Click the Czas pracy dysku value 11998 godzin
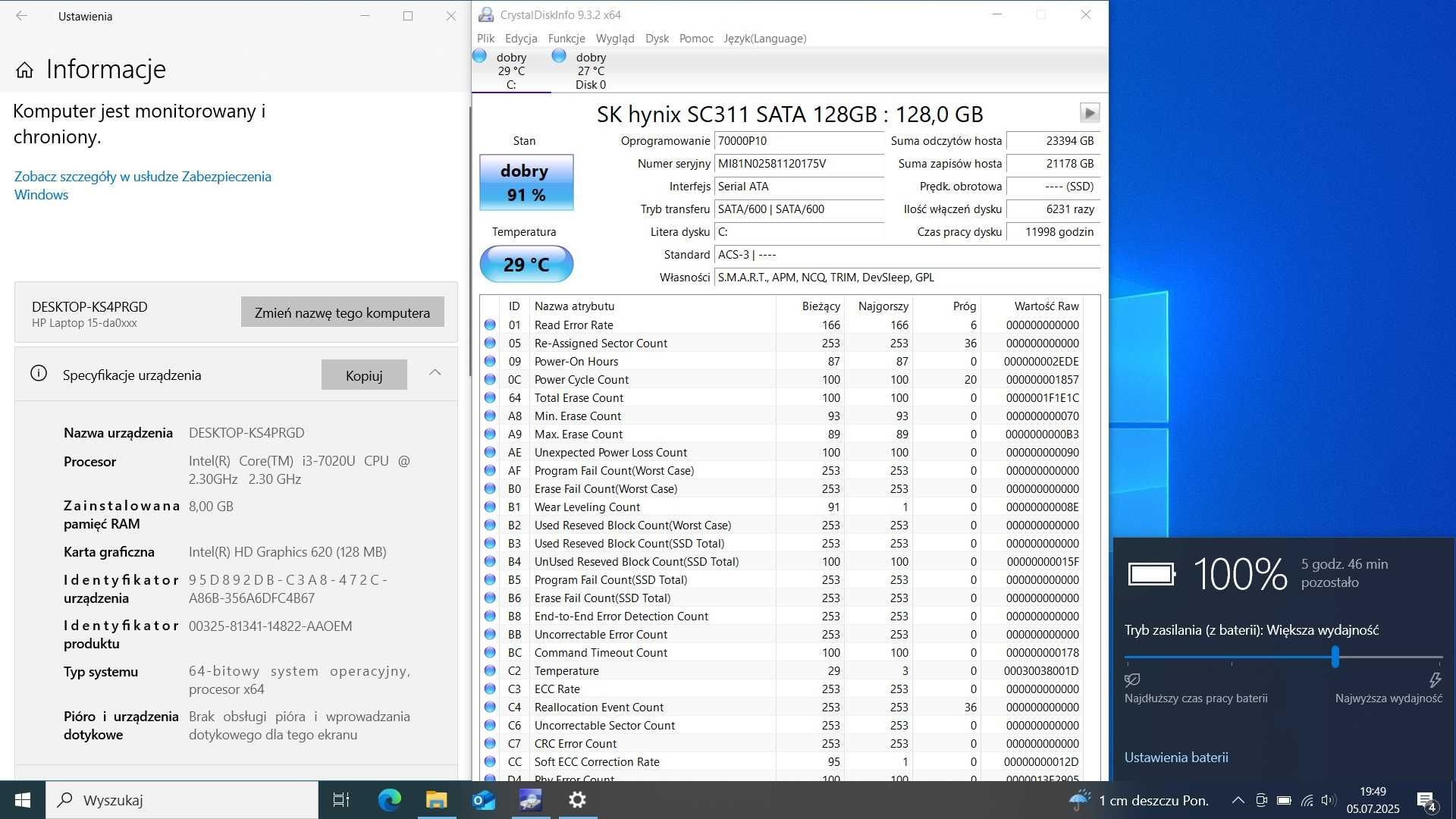 pyautogui.click(x=1053, y=232)
